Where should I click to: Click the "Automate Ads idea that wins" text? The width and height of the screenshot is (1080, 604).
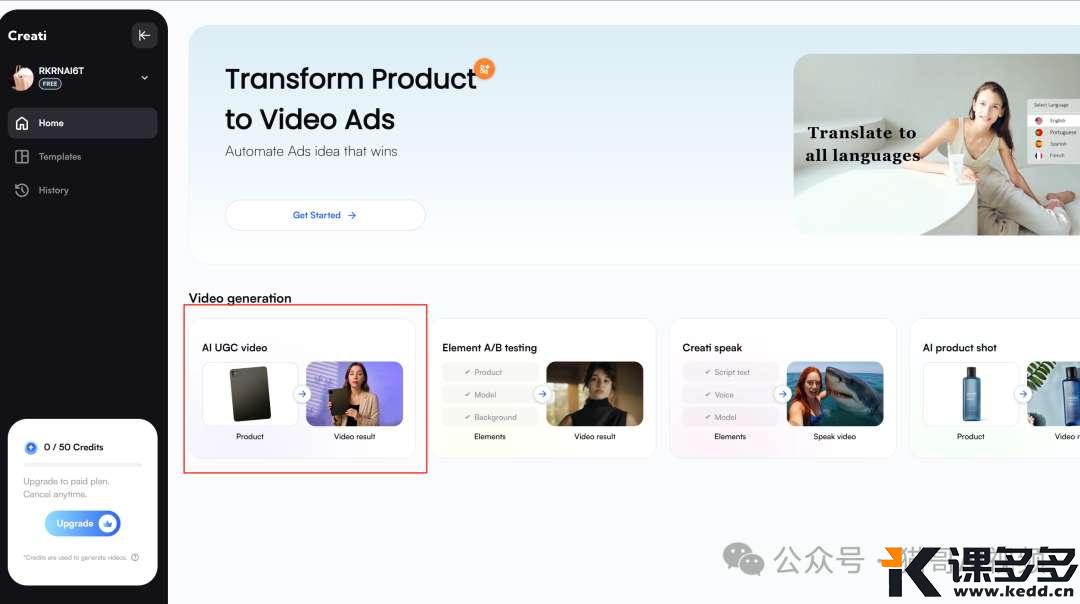[311, 151]
